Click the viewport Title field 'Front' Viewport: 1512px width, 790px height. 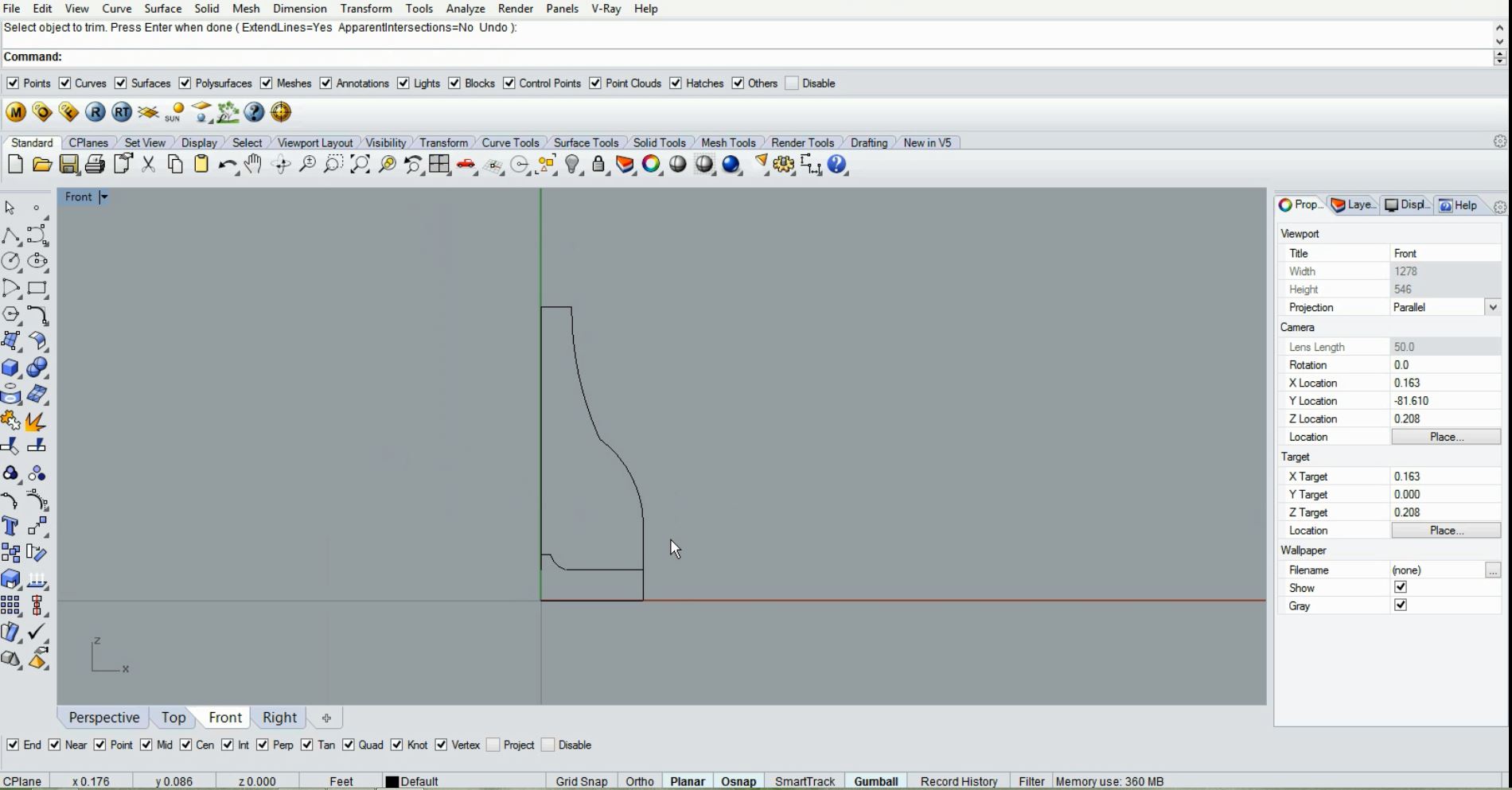point(1446,254)
